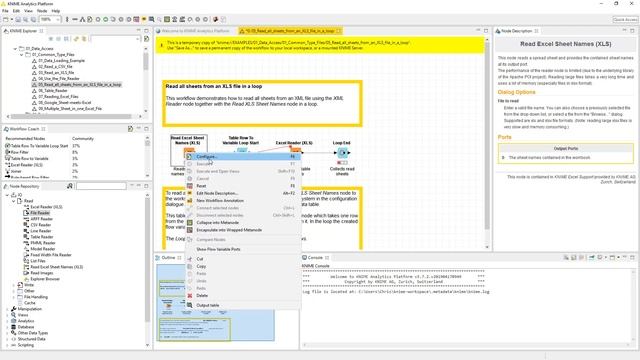Choose Encapsulate into Wrapped Metanode
Image resolution: width=640 pixels, height=360 pixels.
[x=243, y=230]
